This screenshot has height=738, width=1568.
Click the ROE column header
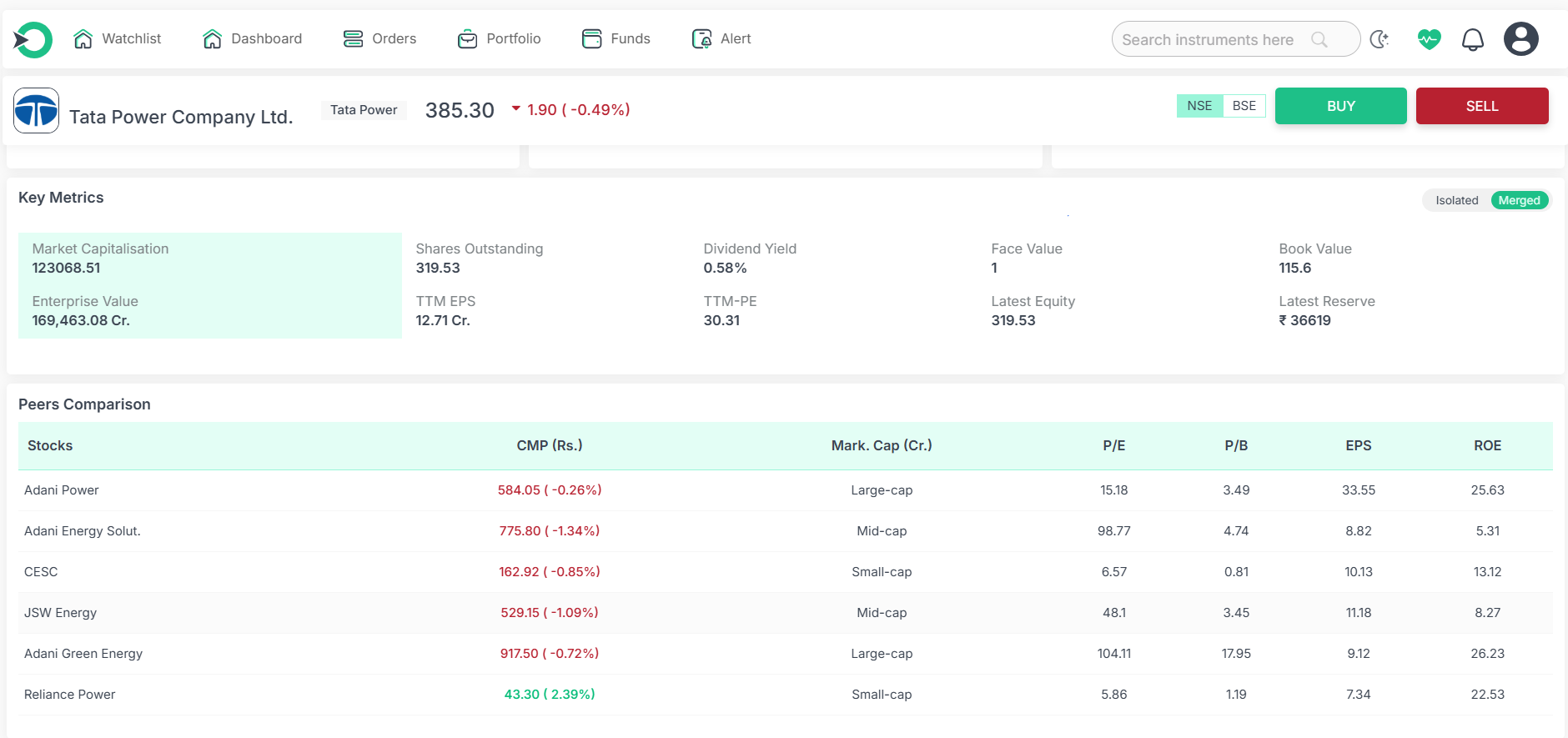point(1488,445)
